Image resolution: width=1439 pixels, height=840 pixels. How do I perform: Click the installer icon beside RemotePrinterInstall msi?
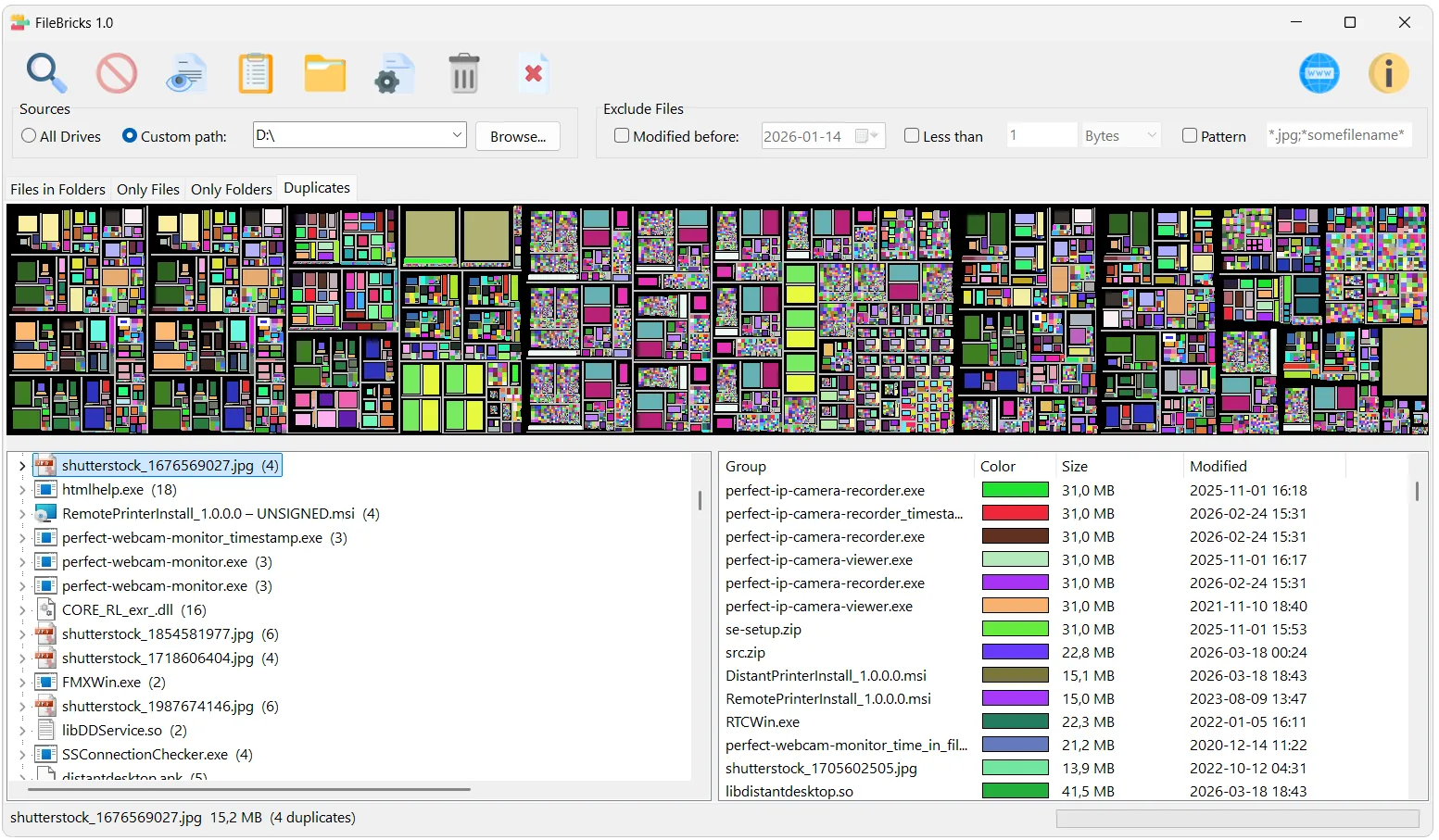coord(45,513)
